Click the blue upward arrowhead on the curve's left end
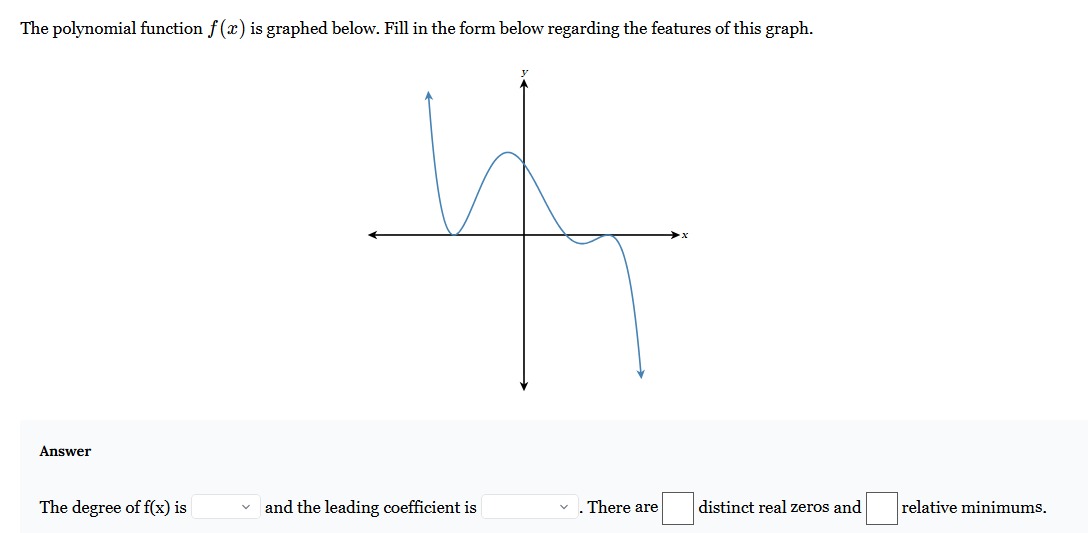The width and height of the screenshot is (1088, 533). pos(430,95)
